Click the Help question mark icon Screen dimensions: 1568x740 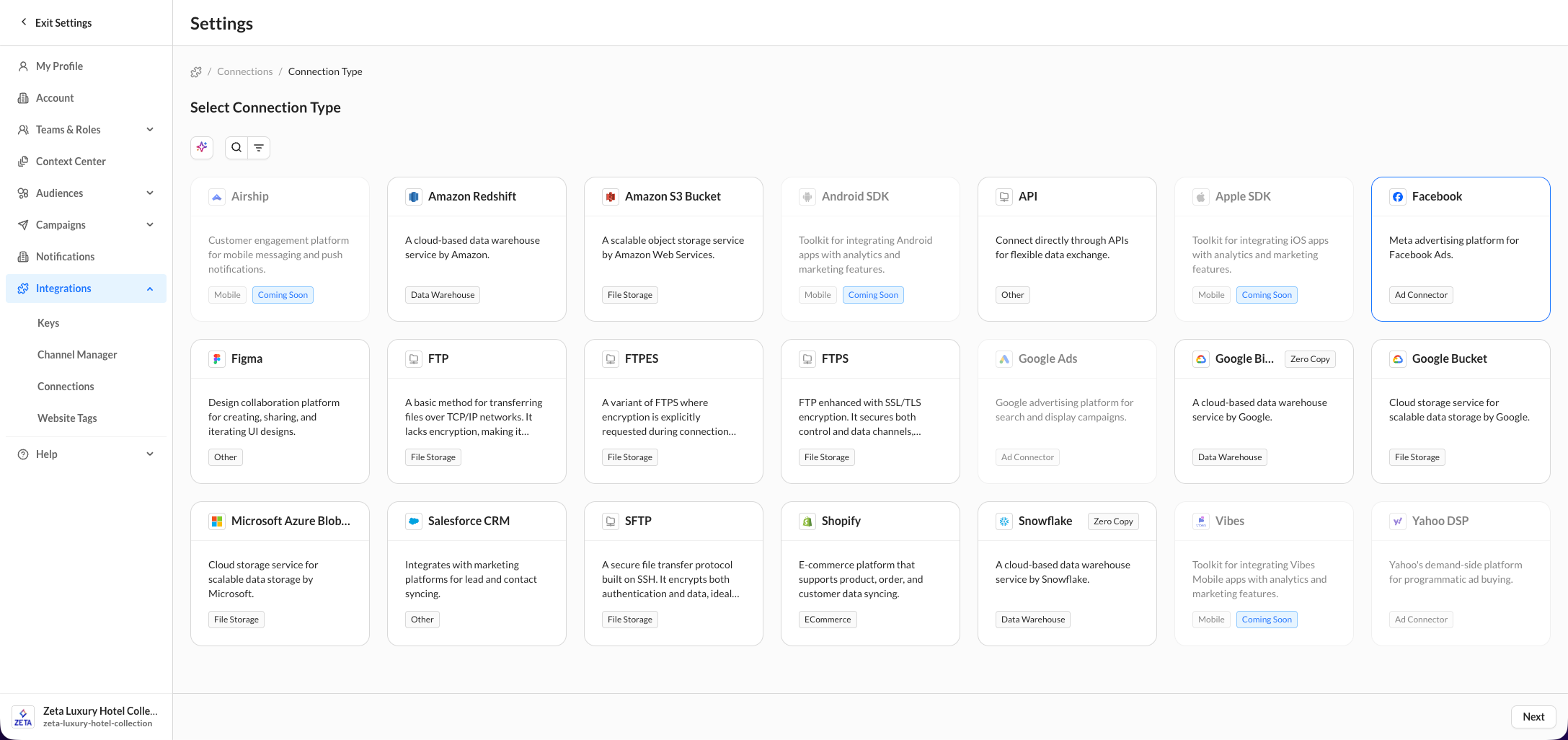(23, 454)
